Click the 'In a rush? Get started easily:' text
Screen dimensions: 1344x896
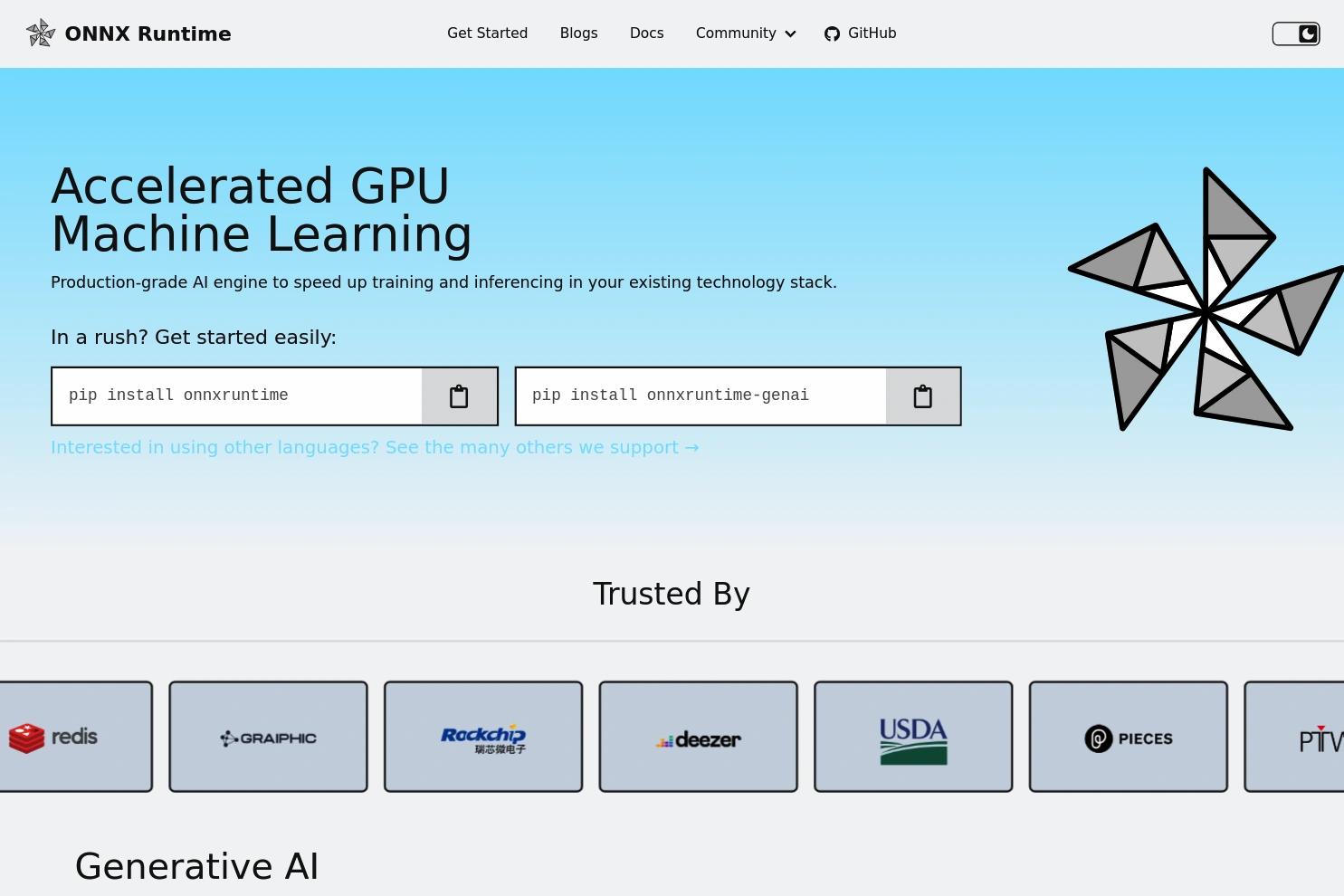point(194,337)
